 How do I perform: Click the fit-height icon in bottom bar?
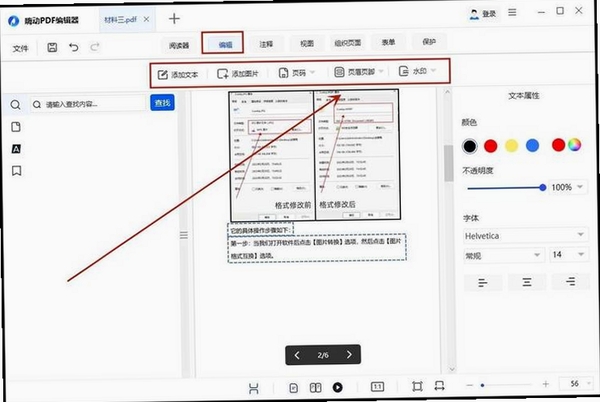click(254, 389)
